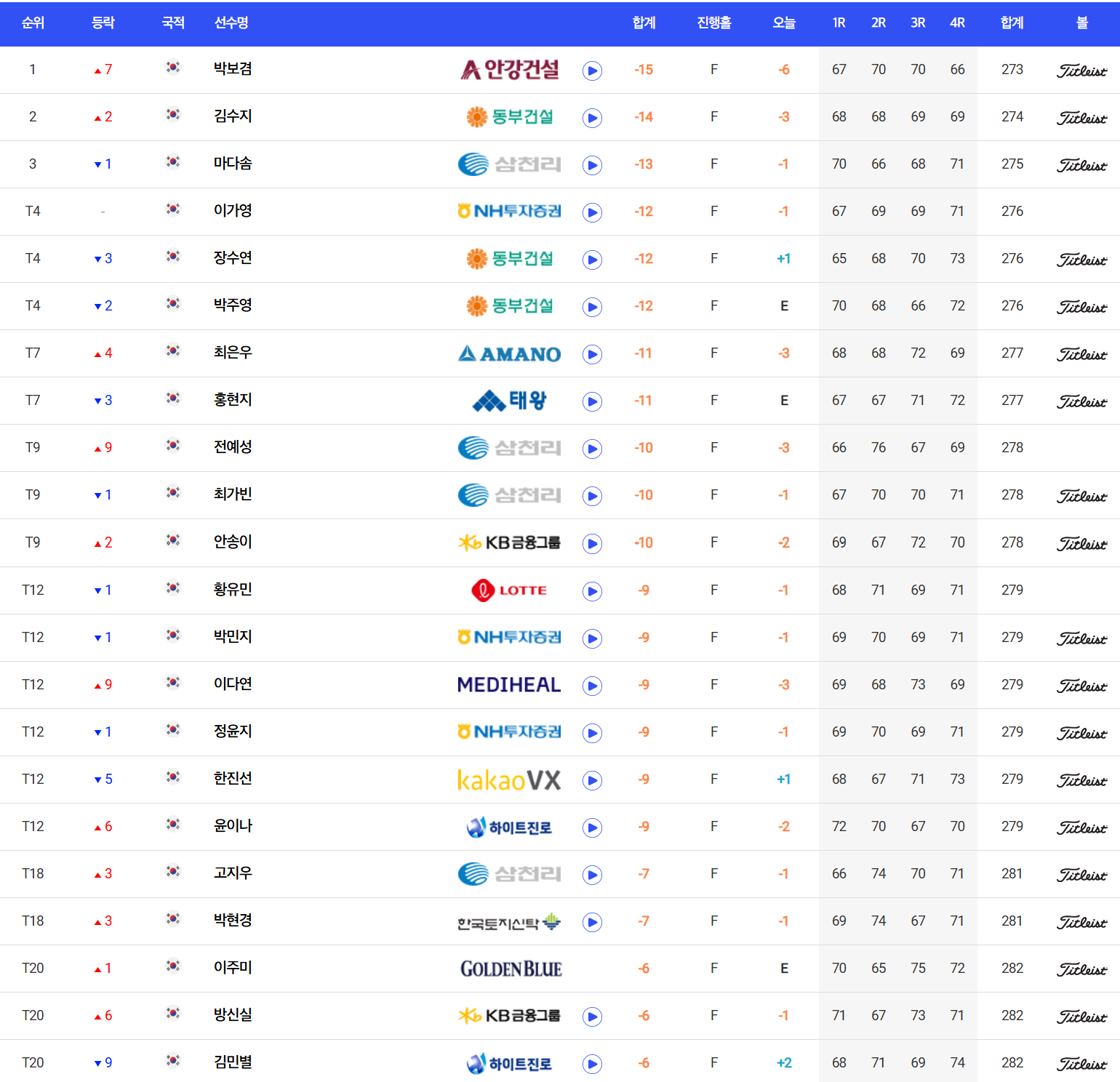Viewport: 1120px width, 1082px height.
Task: Sort by 등락 column header
Action: click(x=103, y=23)
